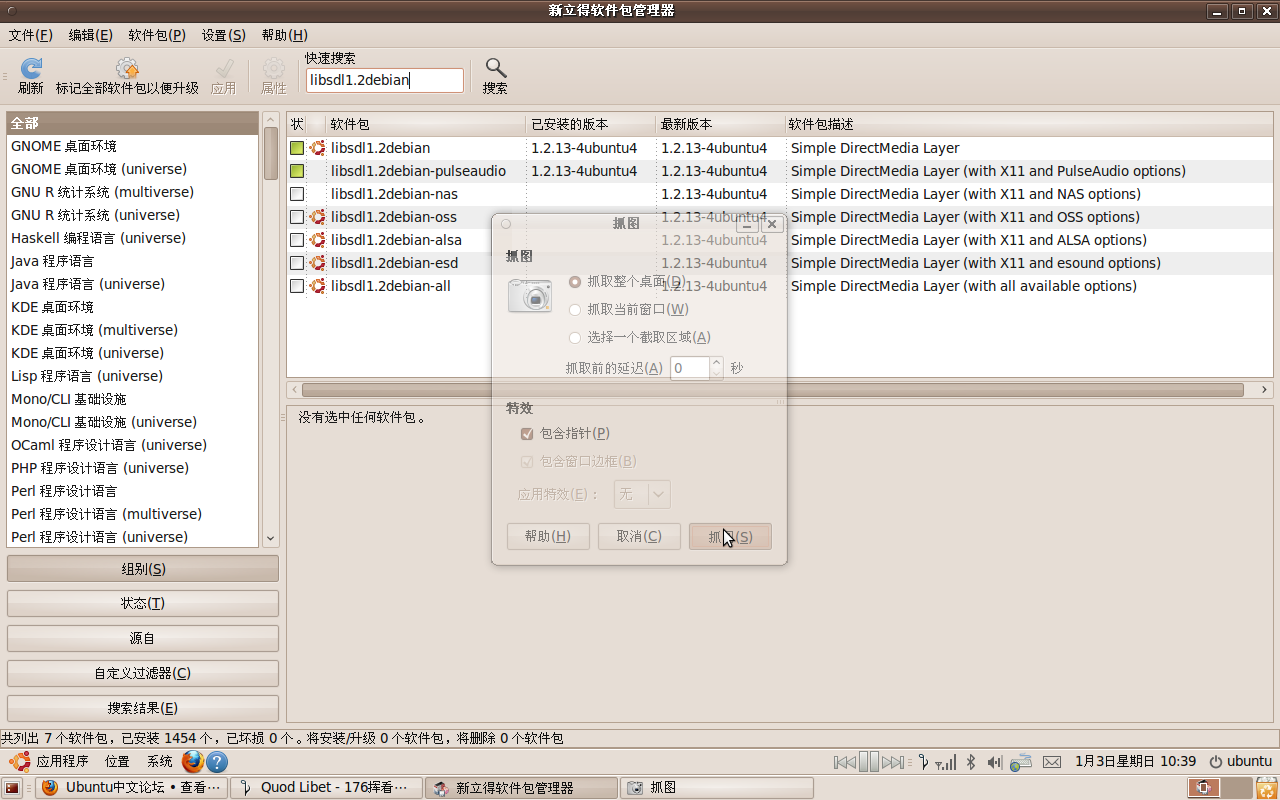
Task: Mark the libsdl1.2debian-all status checkbox
Action: [297, 286]
